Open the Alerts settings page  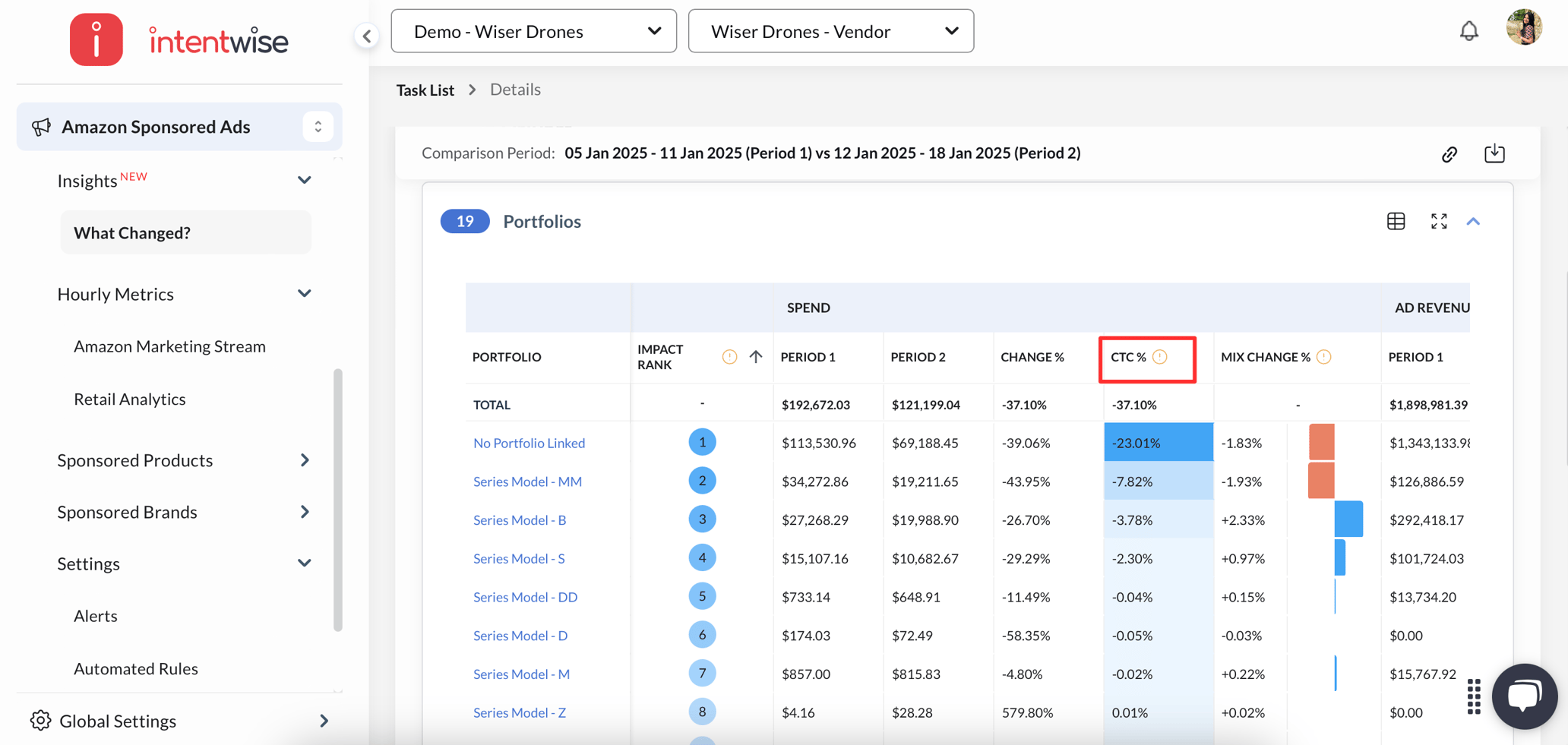point(96,616)
